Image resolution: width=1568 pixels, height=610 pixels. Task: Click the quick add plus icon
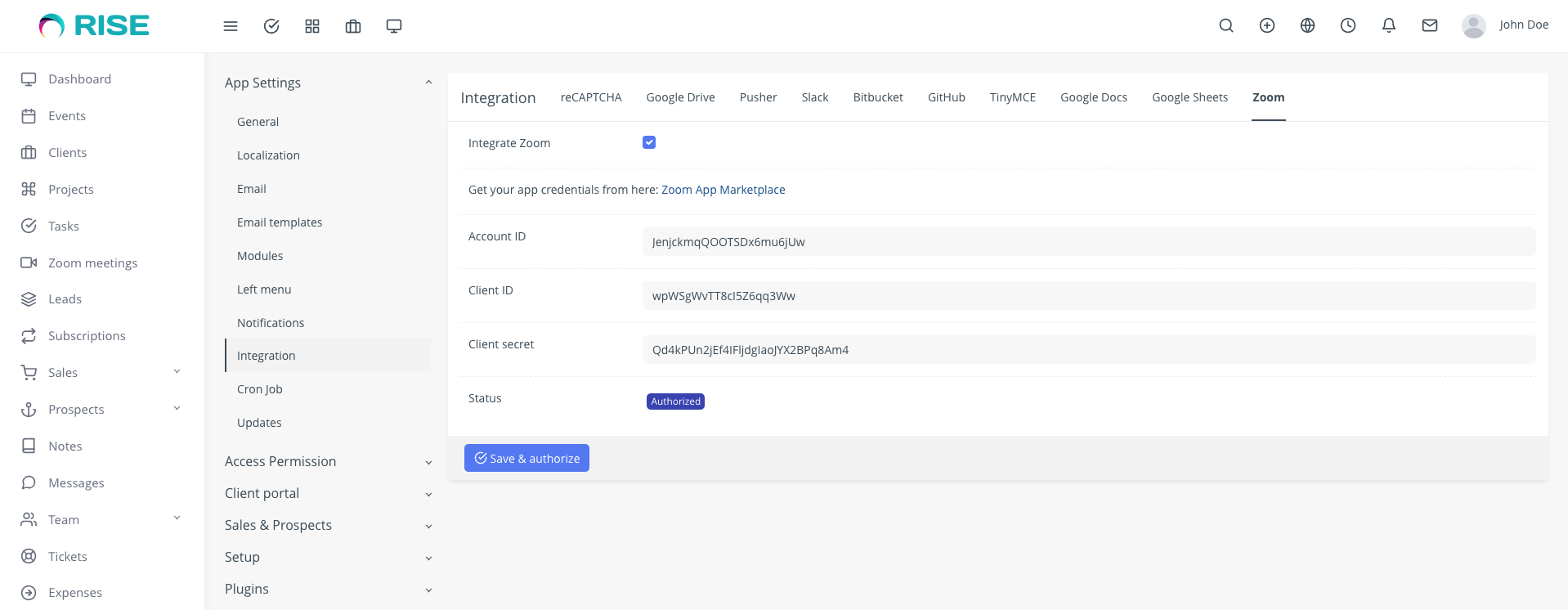coord(1266,25)
